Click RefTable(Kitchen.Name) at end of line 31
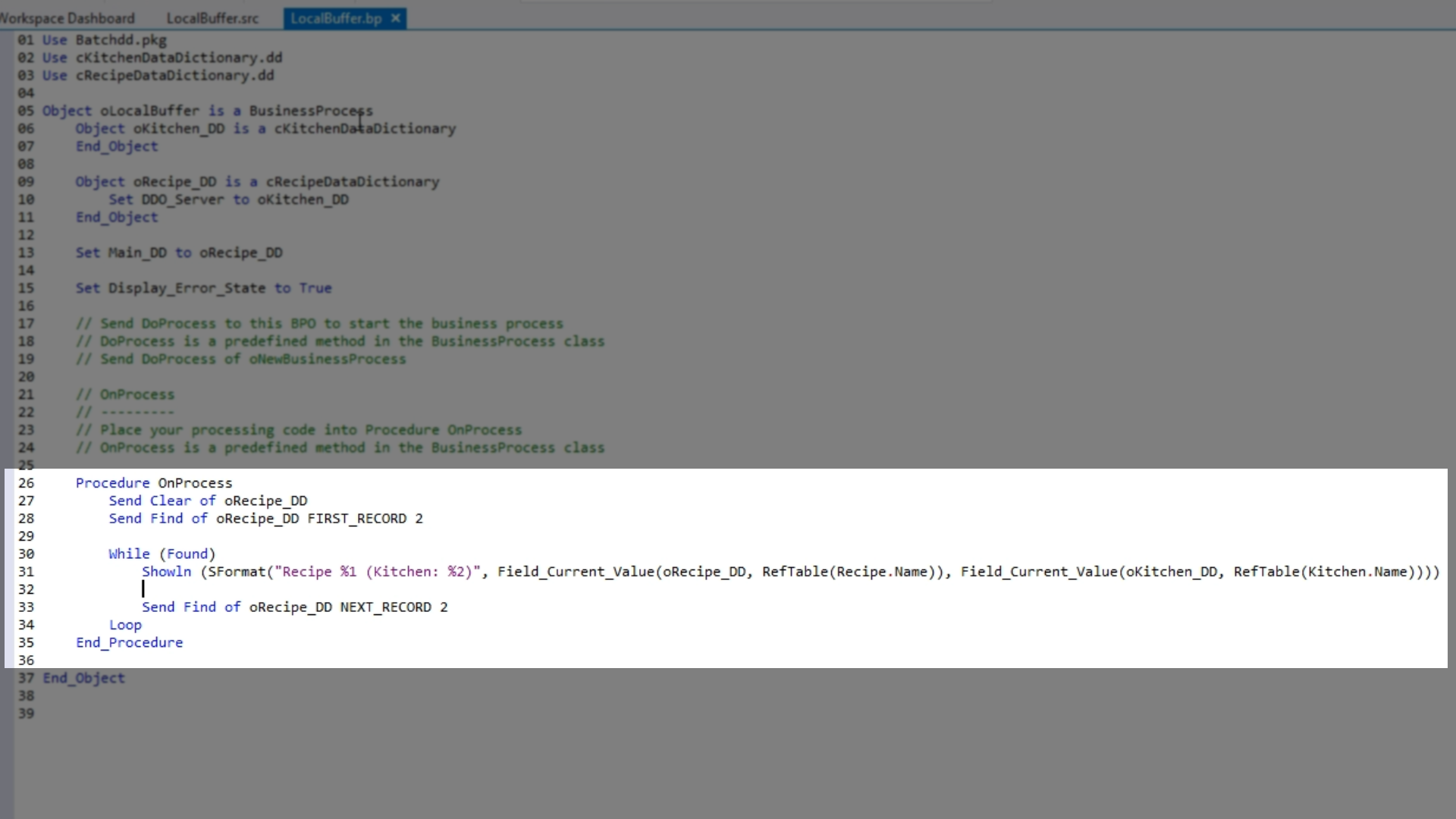Viewport: 1456px width, 819px height. pyautogui.click(x=1327, y=572)
